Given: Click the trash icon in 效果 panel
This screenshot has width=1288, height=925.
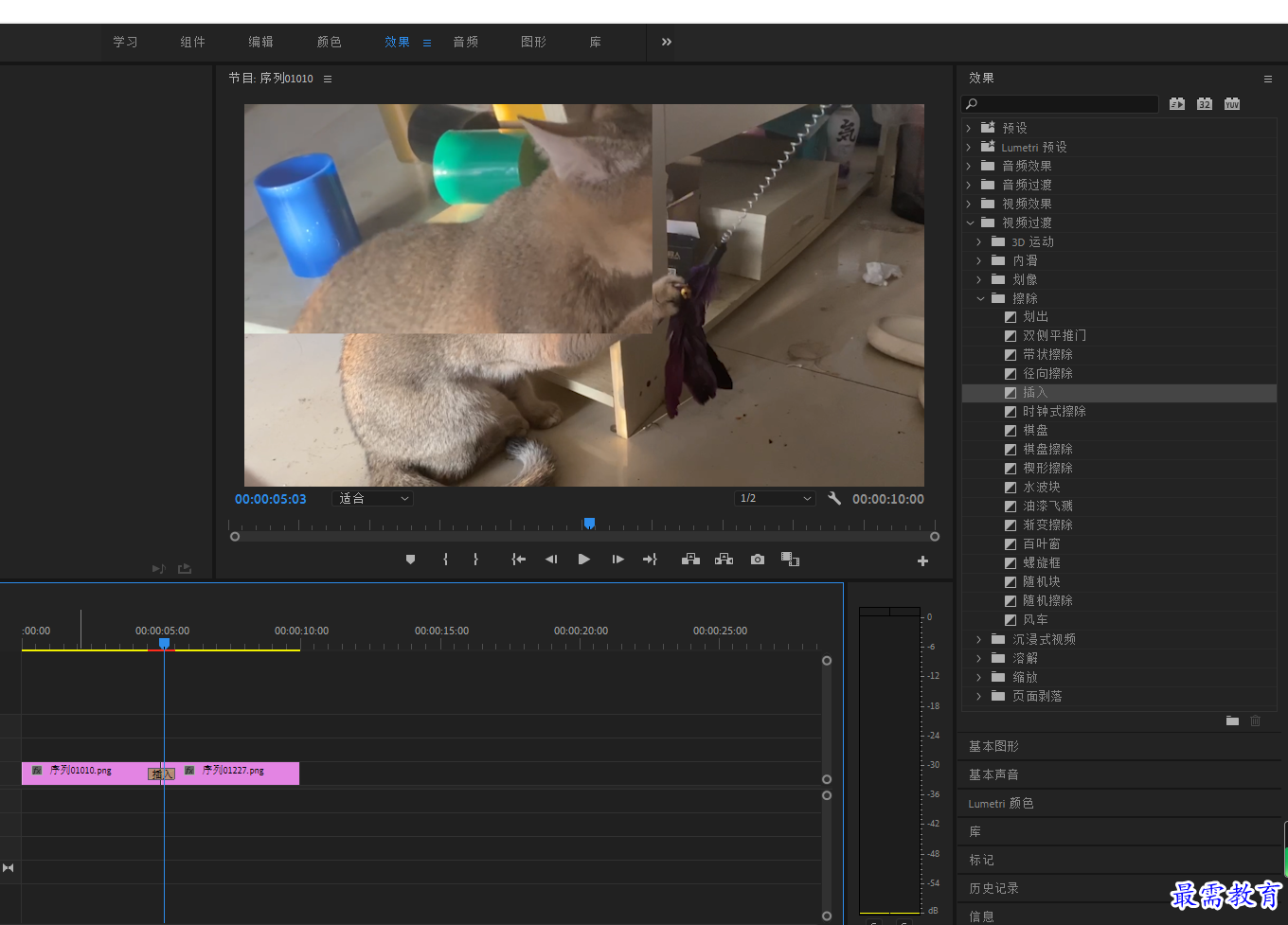Looking at the screenshot, I should [x=1256, y=721].
